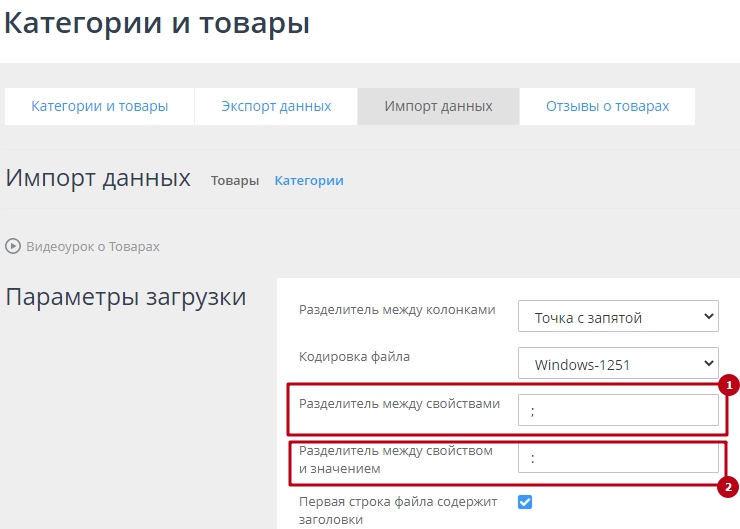Select the 'Импорт данных' tab
Screen dimensions: 740x529
438,106
